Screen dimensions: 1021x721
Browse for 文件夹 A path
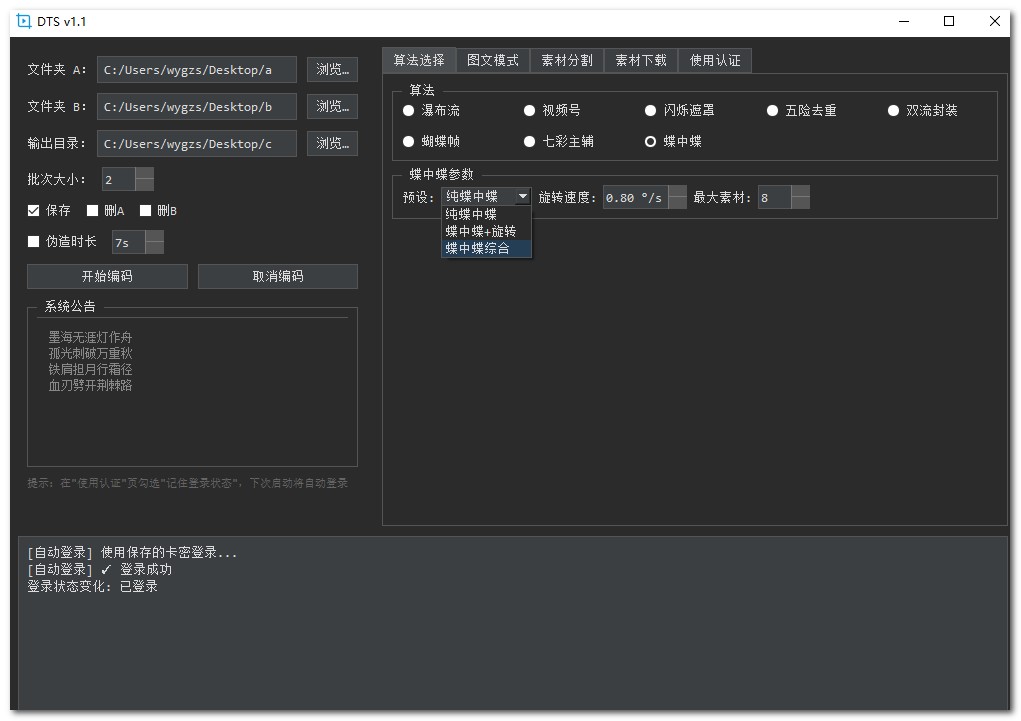[x=332, y=69]
